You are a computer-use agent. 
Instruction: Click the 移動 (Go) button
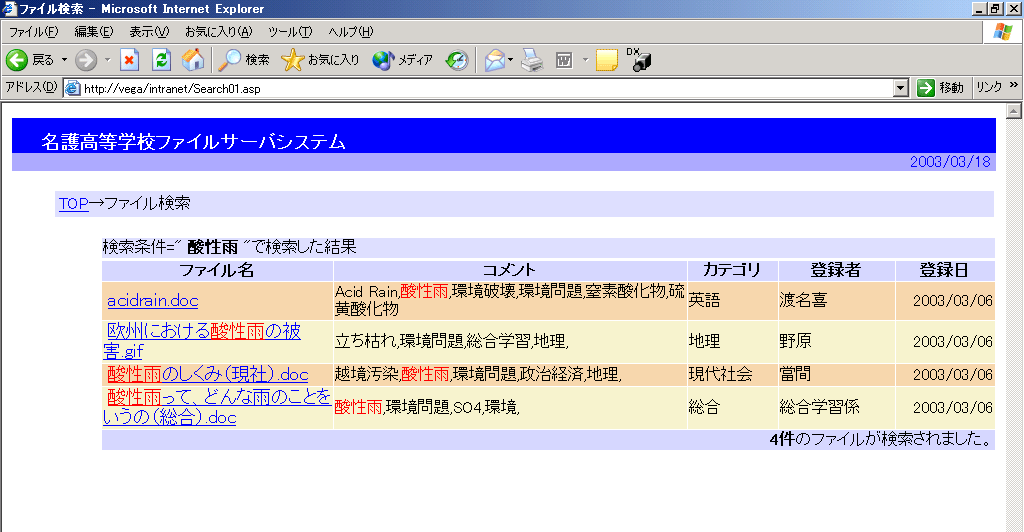[x=940, y=87]
